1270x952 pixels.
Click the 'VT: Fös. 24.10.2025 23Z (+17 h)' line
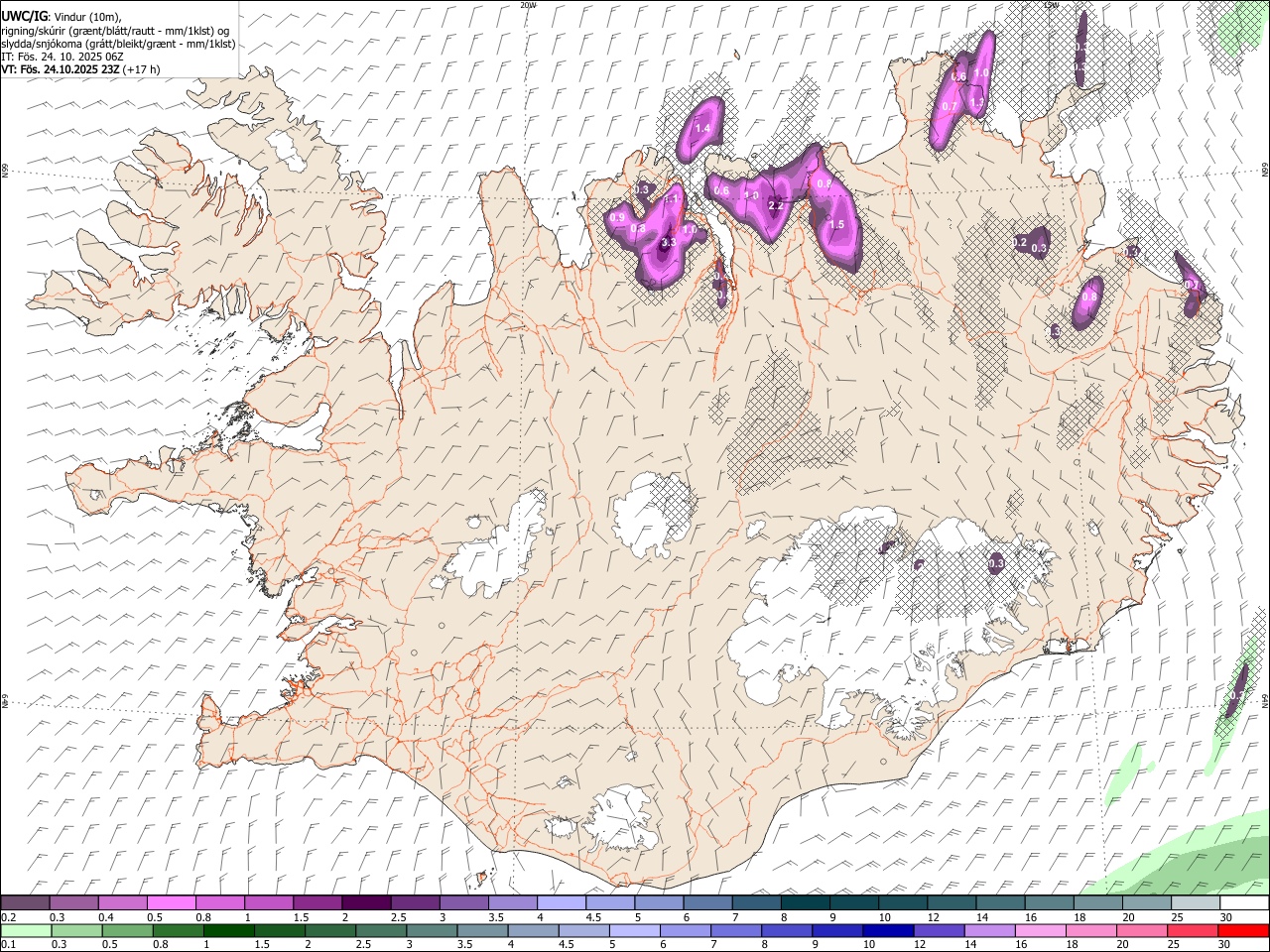[x=80, y=69]
